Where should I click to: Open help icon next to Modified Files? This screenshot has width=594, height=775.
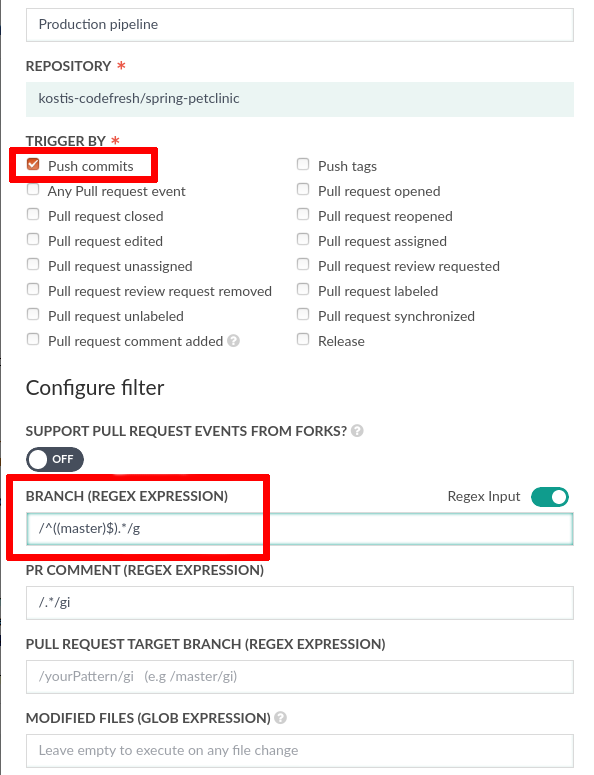(281, 718)
